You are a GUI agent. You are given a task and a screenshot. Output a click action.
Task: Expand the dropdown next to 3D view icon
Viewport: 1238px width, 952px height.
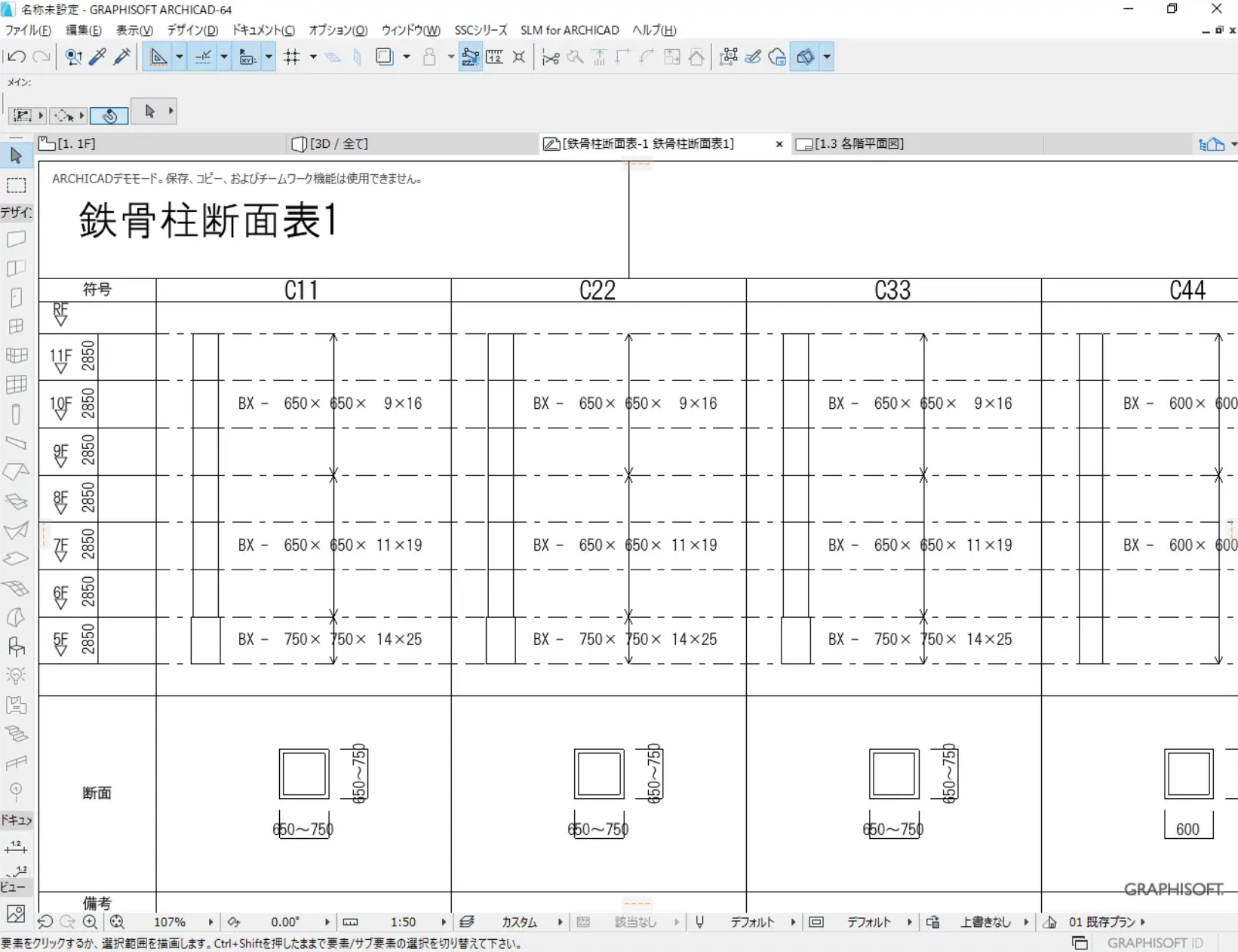827,57
